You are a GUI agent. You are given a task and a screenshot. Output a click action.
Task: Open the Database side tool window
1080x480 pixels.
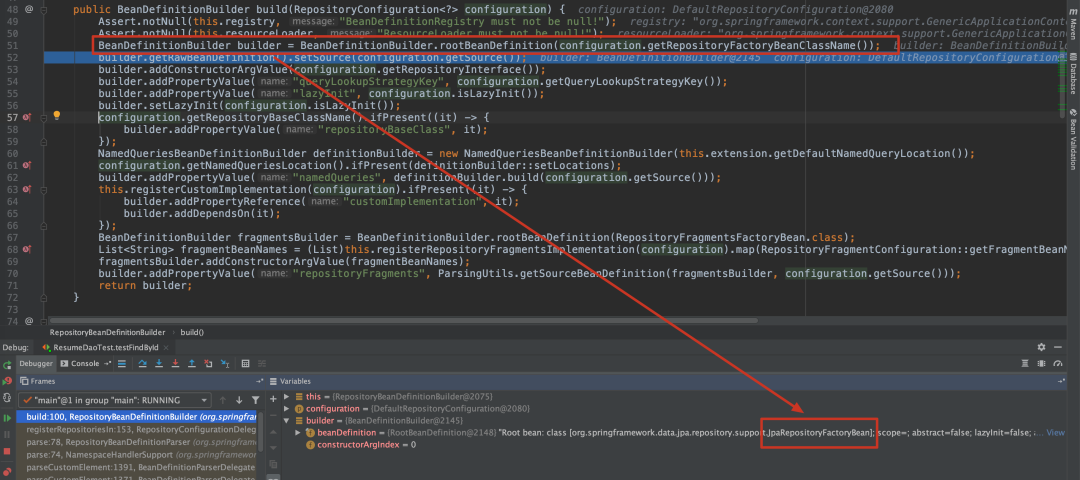tap(1073, 76)
